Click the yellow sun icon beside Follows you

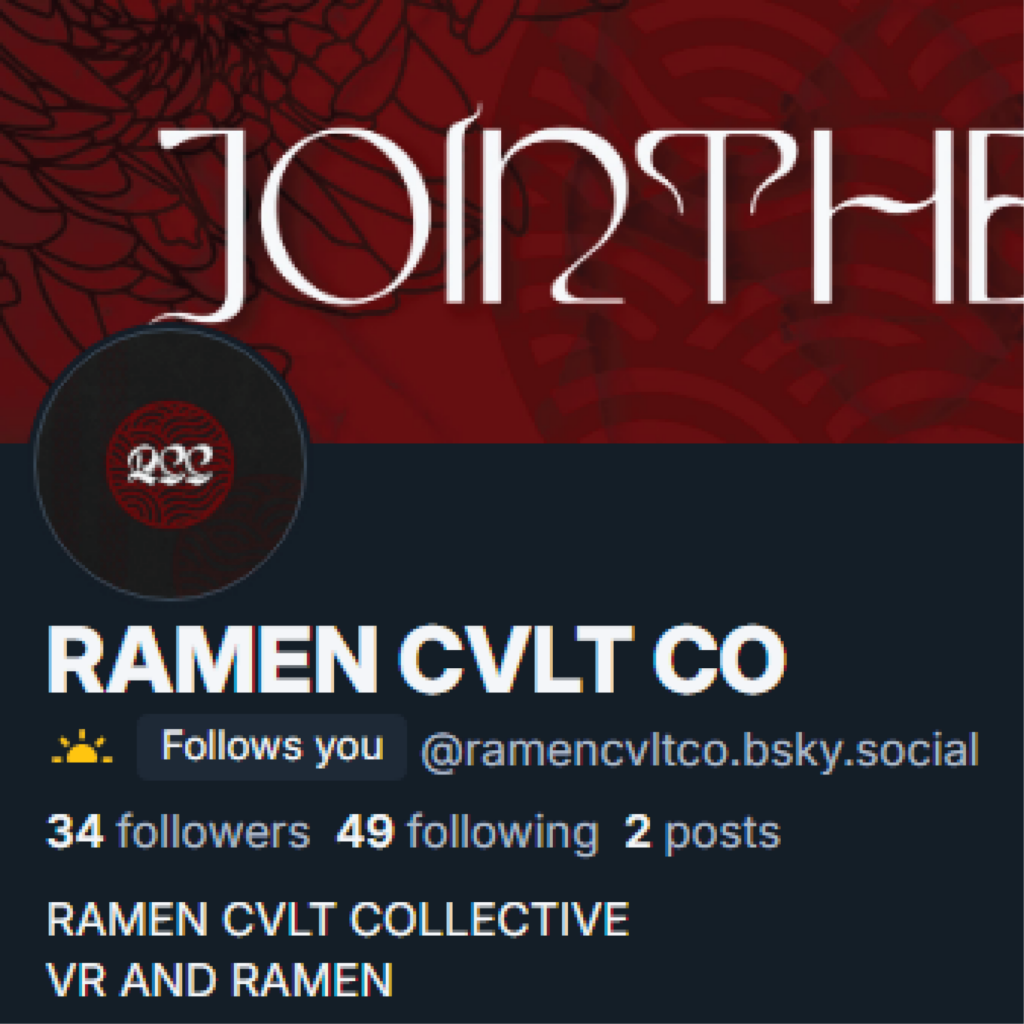click(x=82, y=747)
